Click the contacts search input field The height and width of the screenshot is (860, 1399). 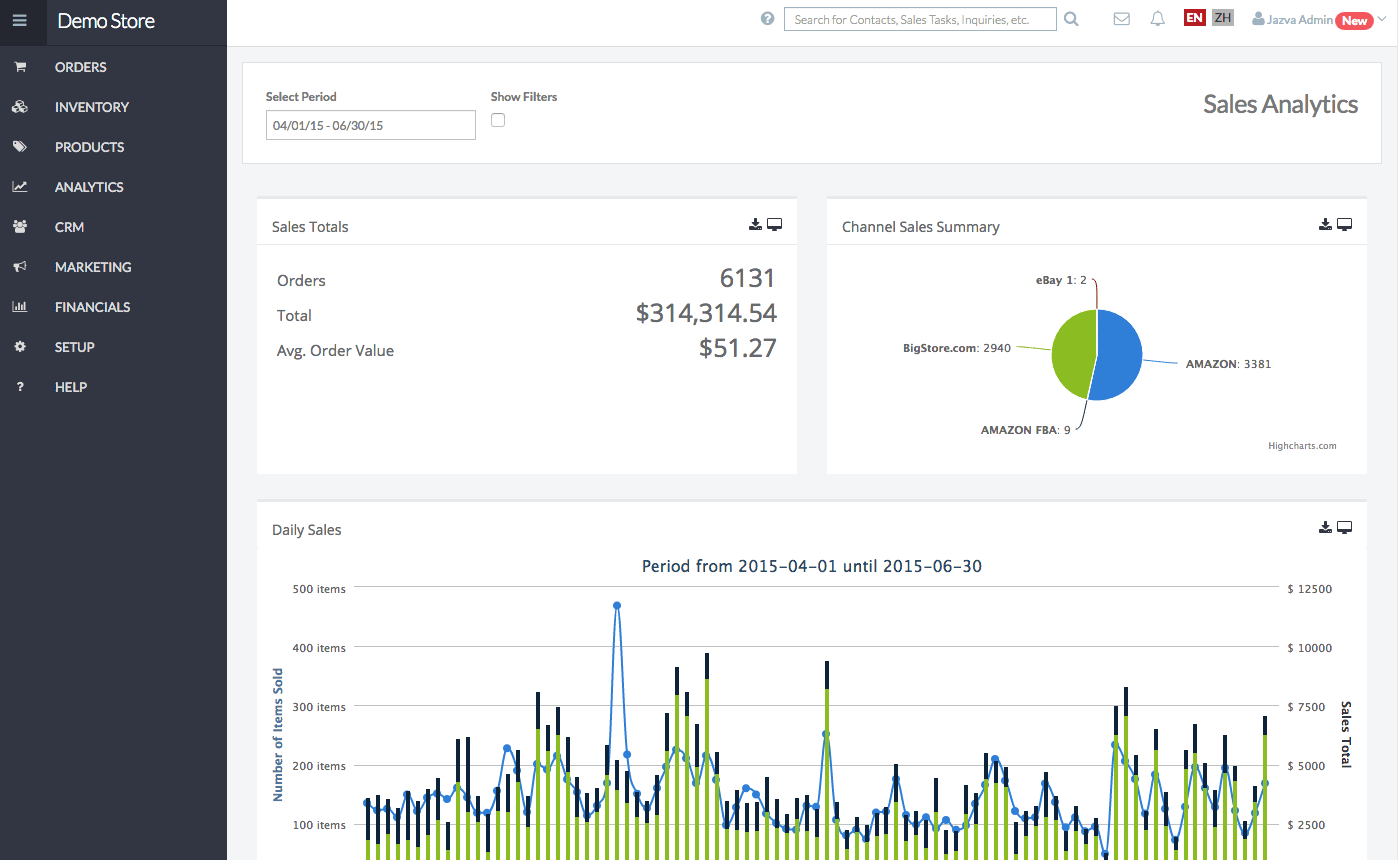[920, 19]
